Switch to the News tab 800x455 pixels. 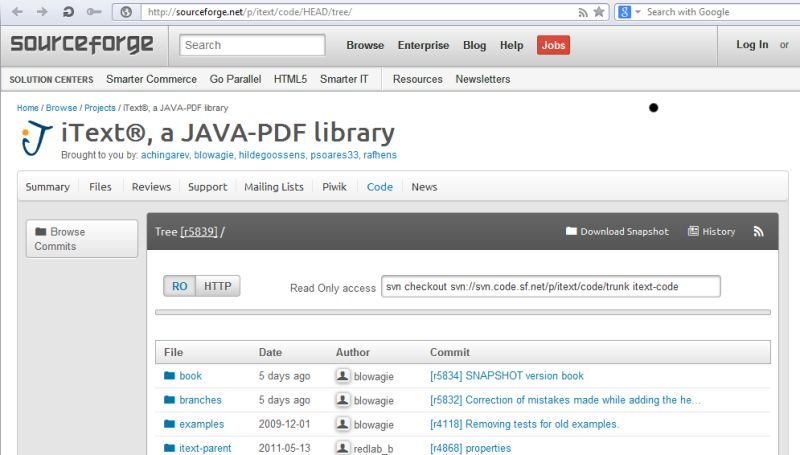(424, 187)
